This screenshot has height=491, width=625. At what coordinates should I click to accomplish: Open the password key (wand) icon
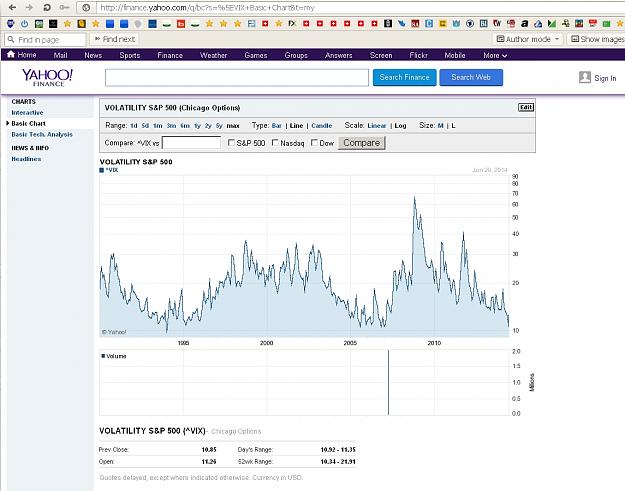64,7
